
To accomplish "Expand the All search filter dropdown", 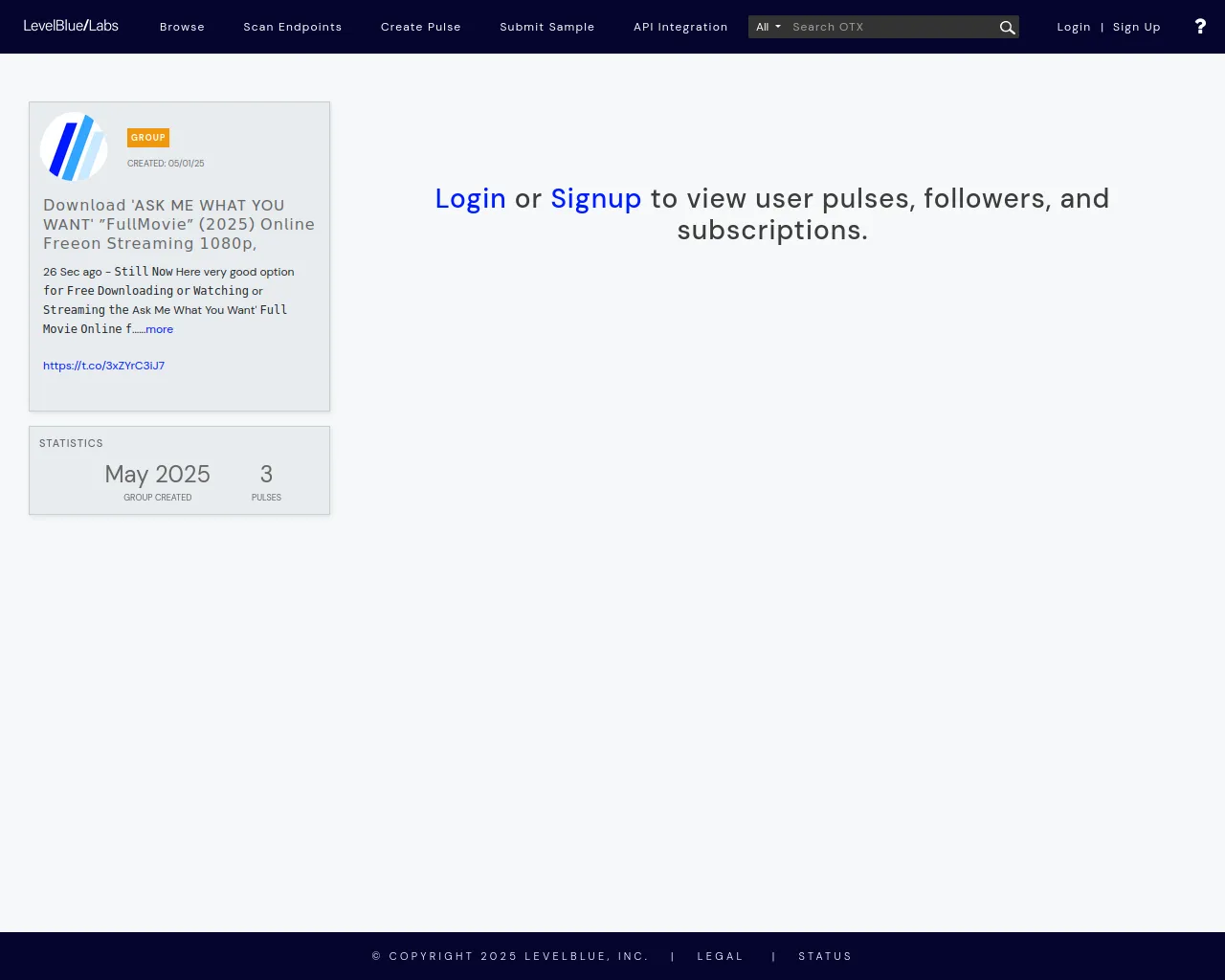I will coord(768,27).
